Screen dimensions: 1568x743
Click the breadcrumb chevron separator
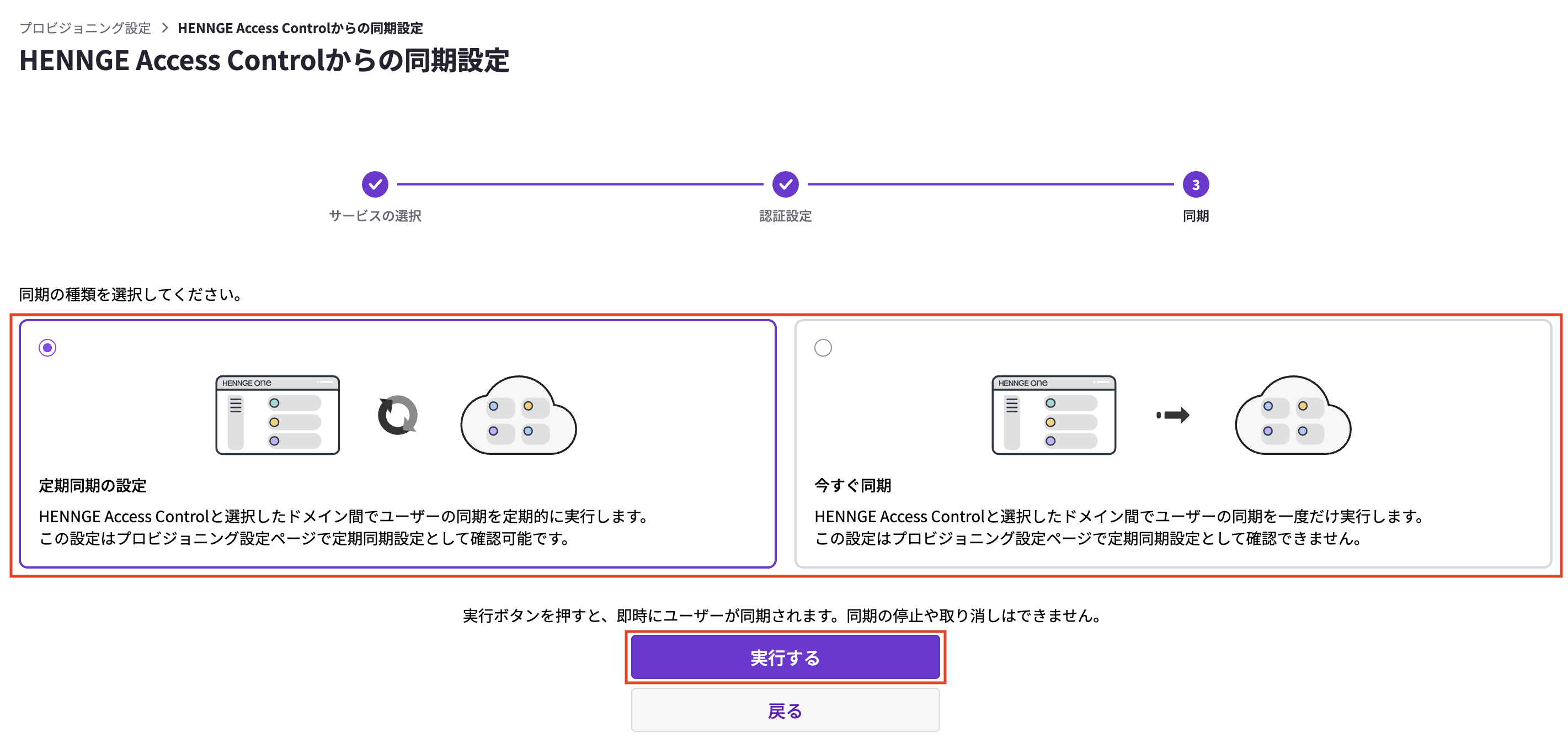coord(164,28)
